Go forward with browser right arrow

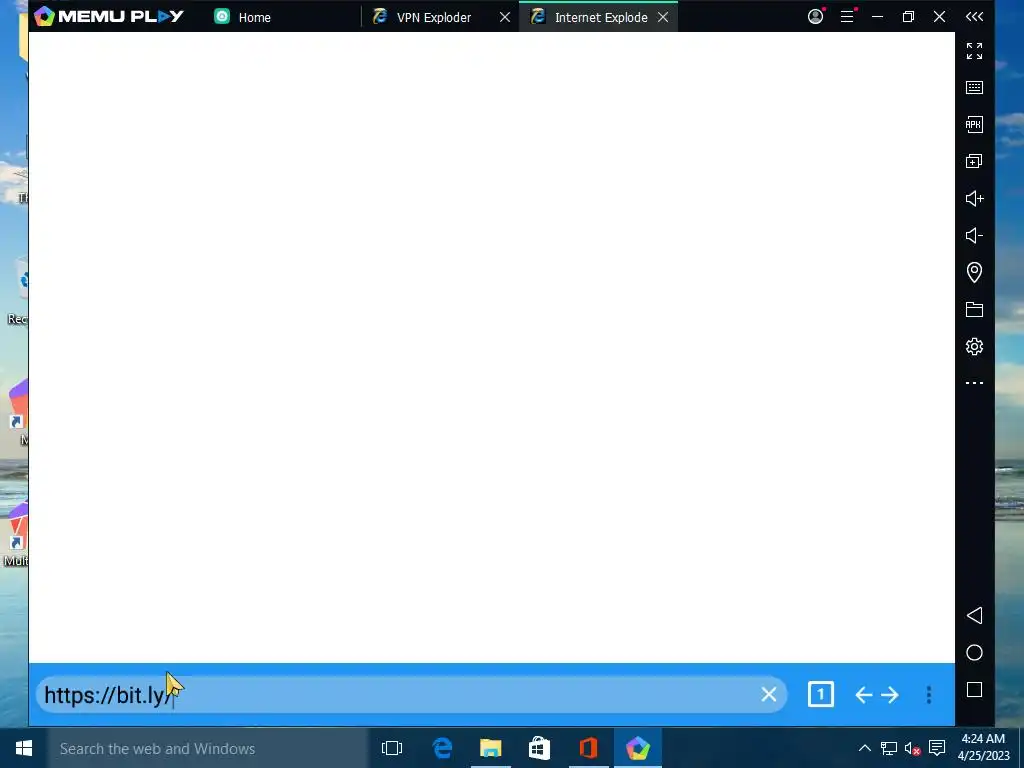tap(889, 695)
